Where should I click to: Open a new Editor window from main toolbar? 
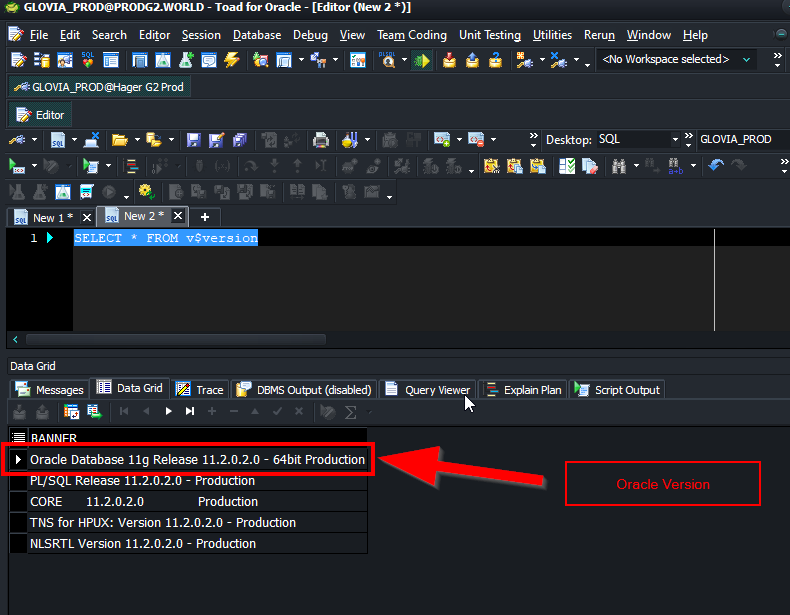[x=19, y=60]
